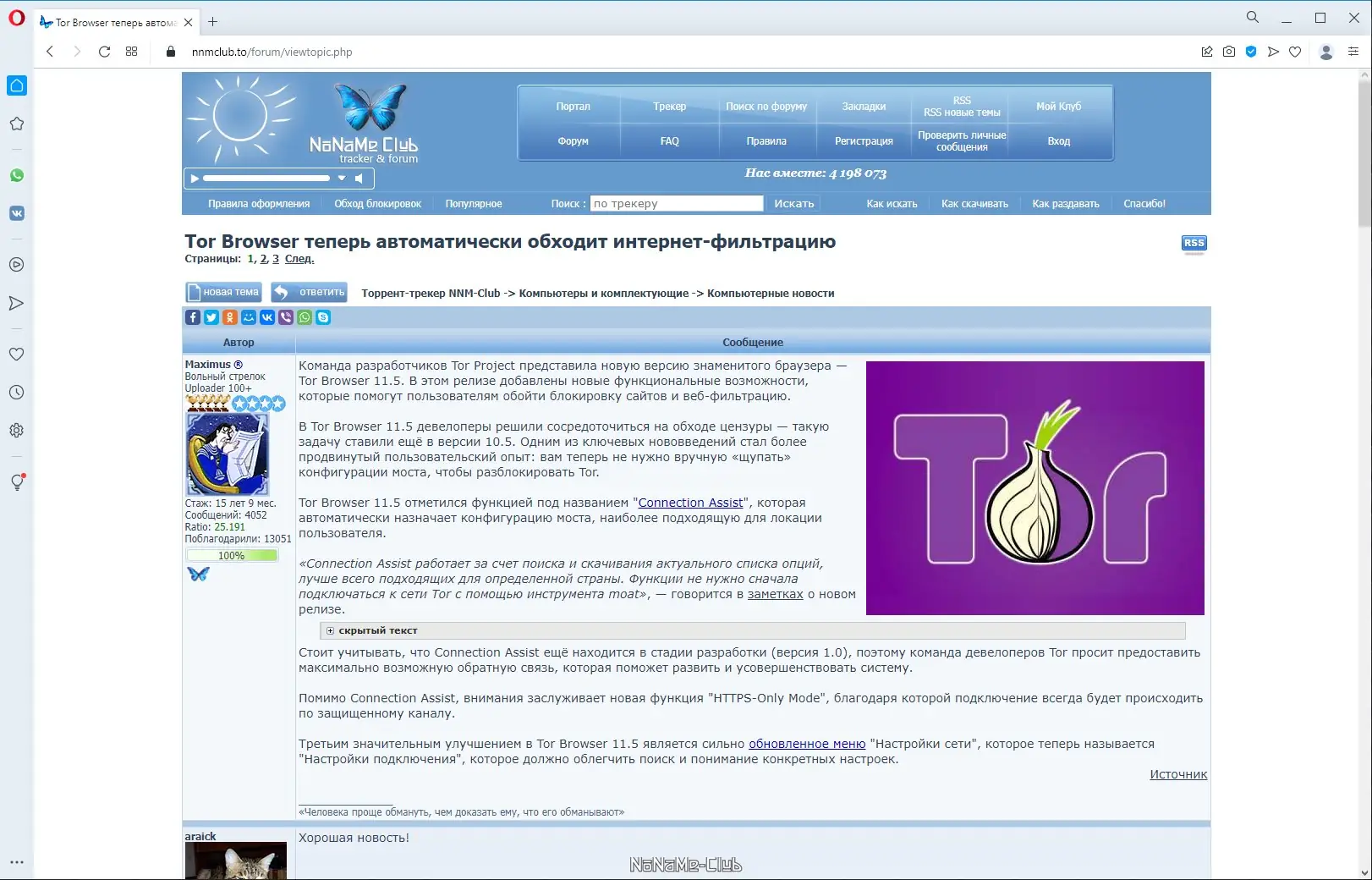Open Поиск по форуму menu item

[x=766, y=107]
